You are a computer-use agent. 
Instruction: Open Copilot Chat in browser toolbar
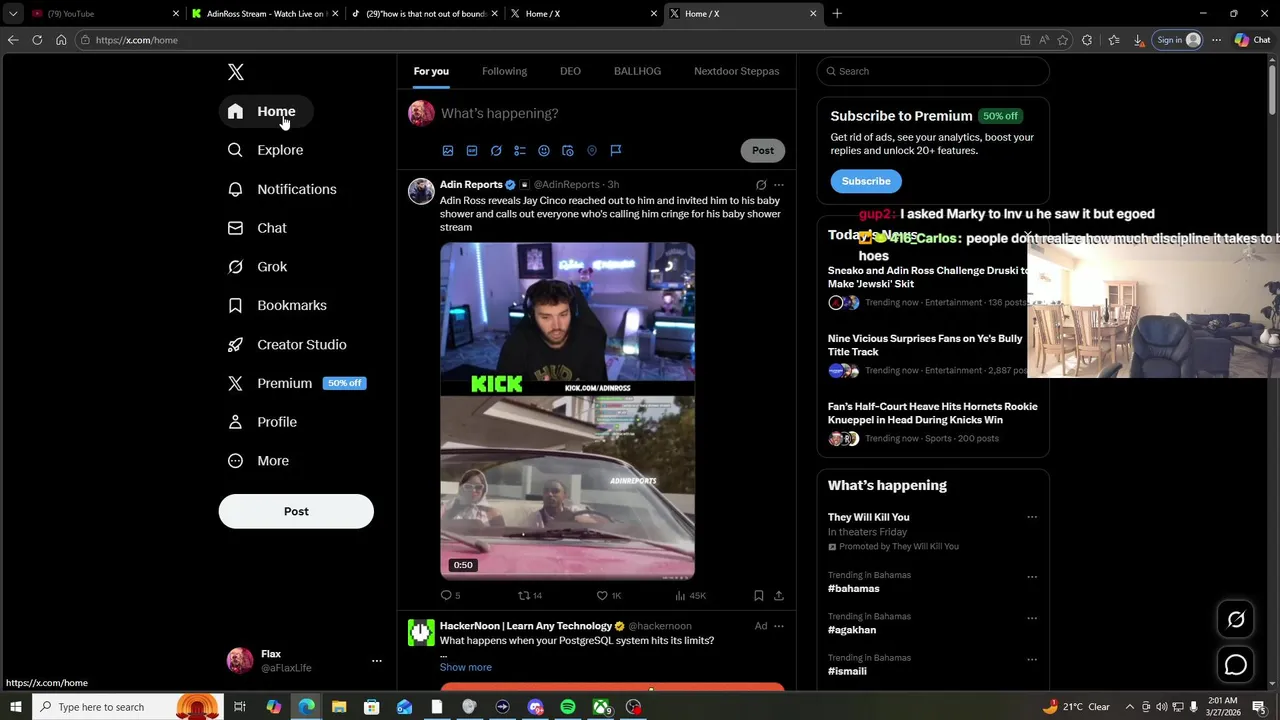1252,40
